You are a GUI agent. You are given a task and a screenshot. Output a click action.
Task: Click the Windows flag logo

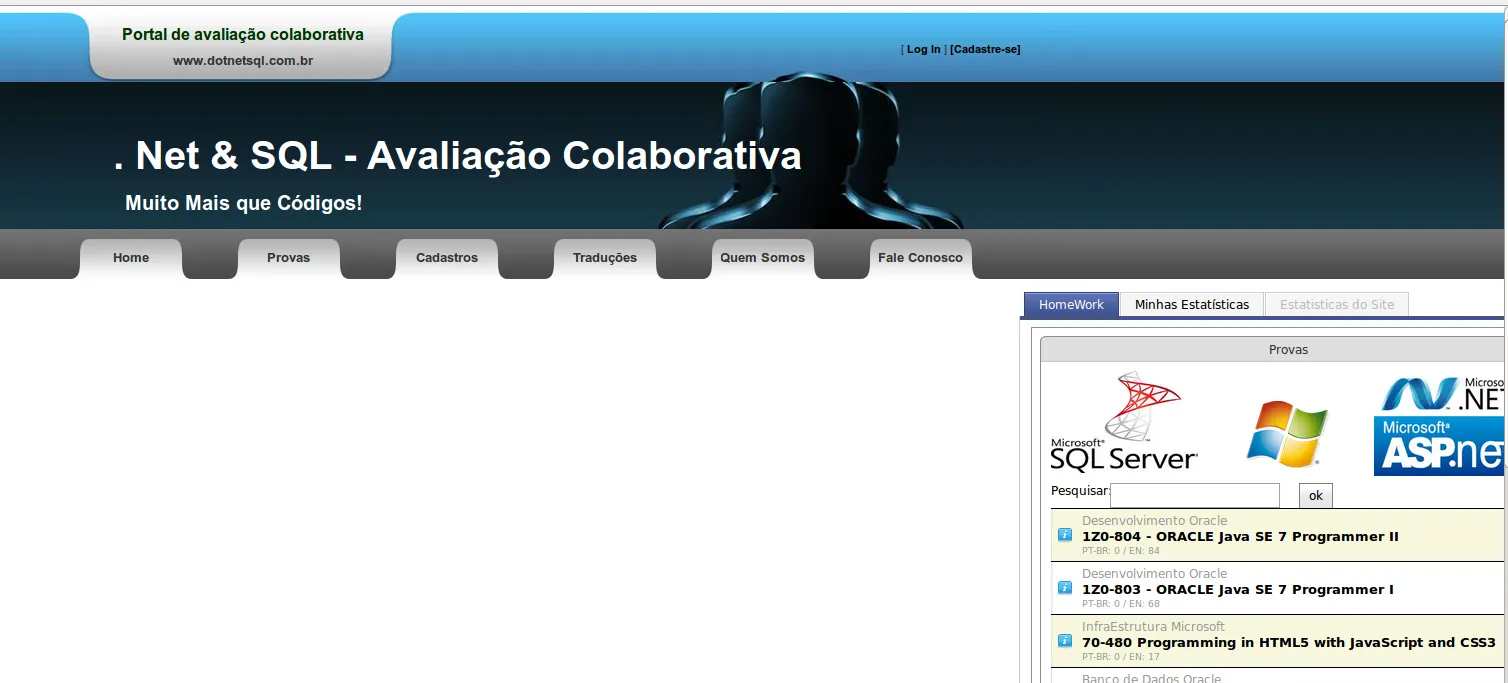click(1287, 434)
